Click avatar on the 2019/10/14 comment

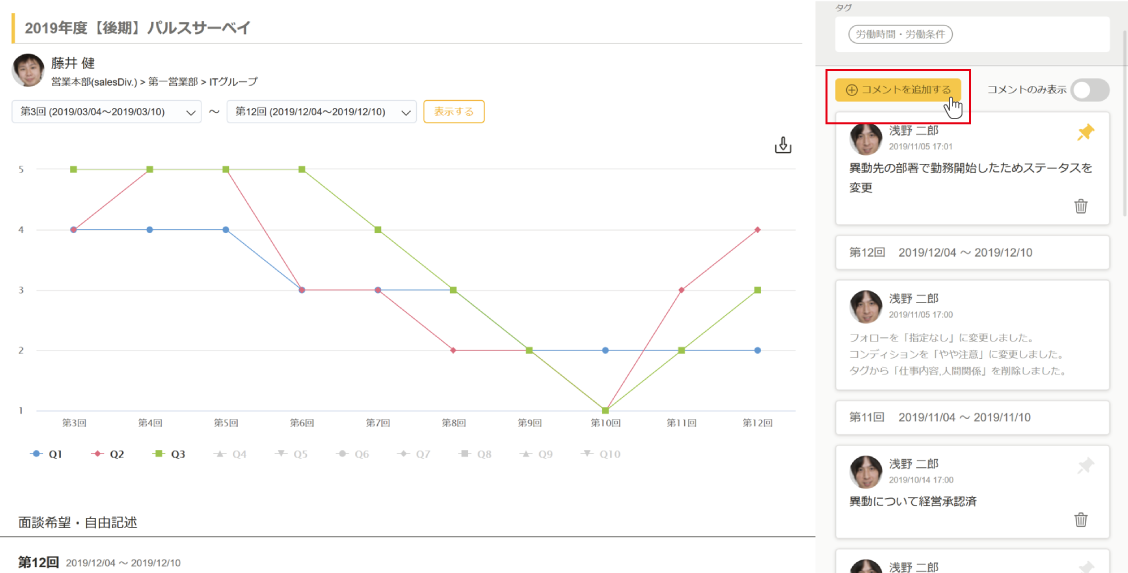[865, 471]
